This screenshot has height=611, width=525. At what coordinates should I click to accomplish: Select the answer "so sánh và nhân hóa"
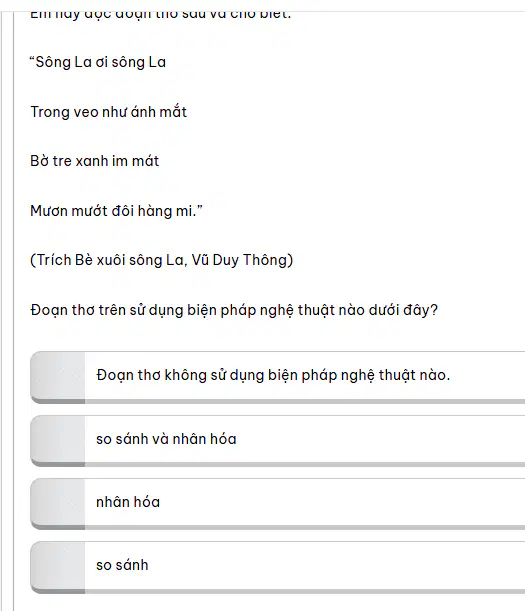(278, 439)
